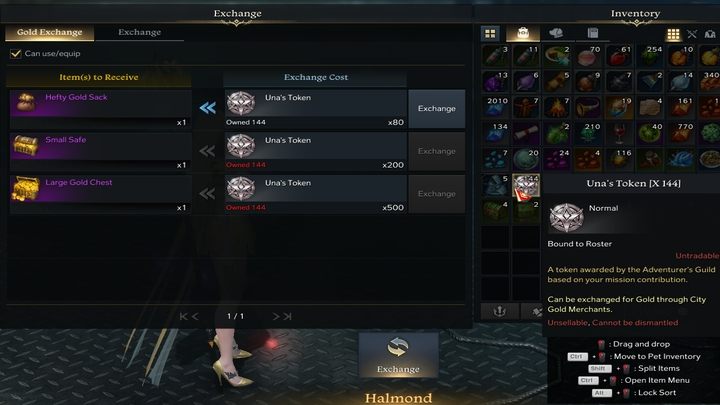The image size is (720, 405).
Task: Click double arrow beside Large Gold Chest row
Action: click(207, 193)
